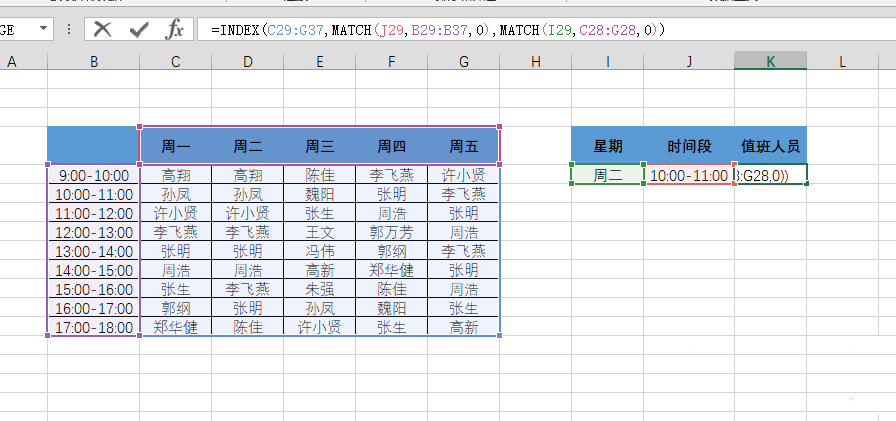This screenshot has width=896, height=421.
Task: Click the formula cell under 值班人员
Action: (771, 175)
